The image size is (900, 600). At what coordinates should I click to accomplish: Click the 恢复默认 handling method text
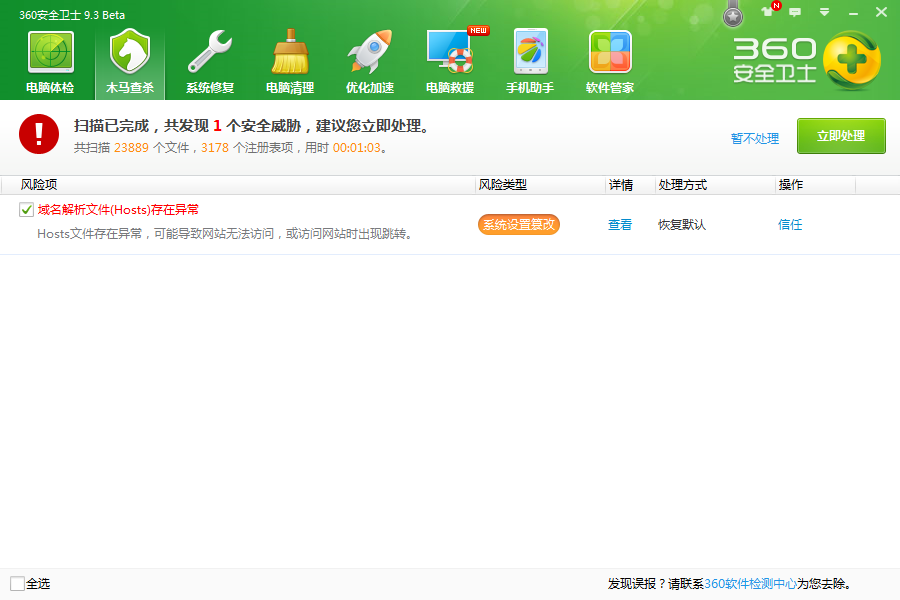682,224
